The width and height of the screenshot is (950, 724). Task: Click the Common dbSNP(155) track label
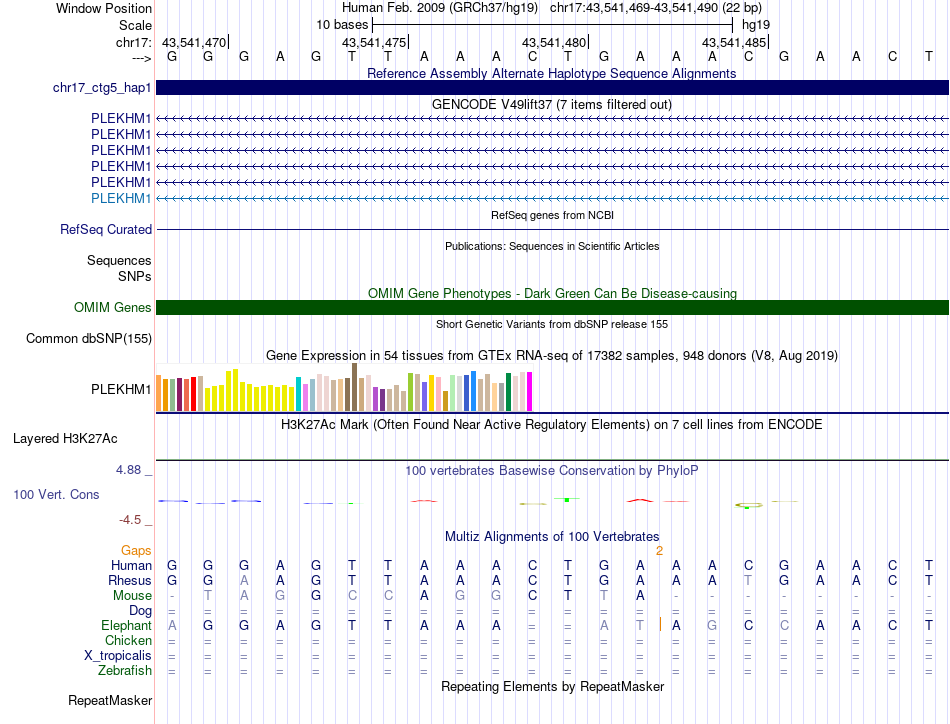click(x=89, y=338)
